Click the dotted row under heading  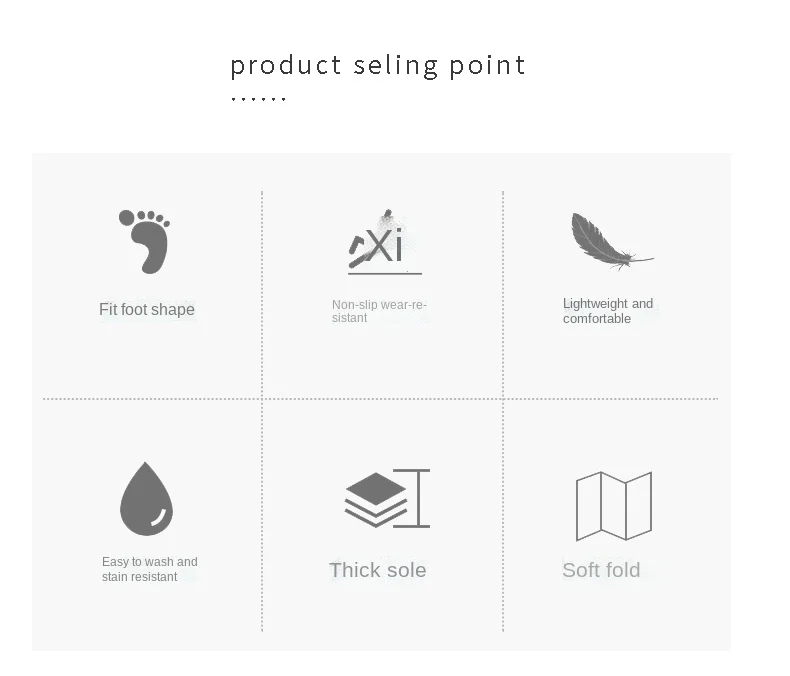coord(258,99)
